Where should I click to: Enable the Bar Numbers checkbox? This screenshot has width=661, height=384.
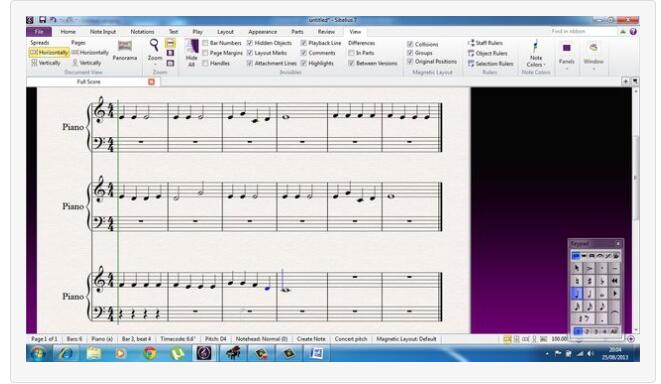click(x=205, y=43)
